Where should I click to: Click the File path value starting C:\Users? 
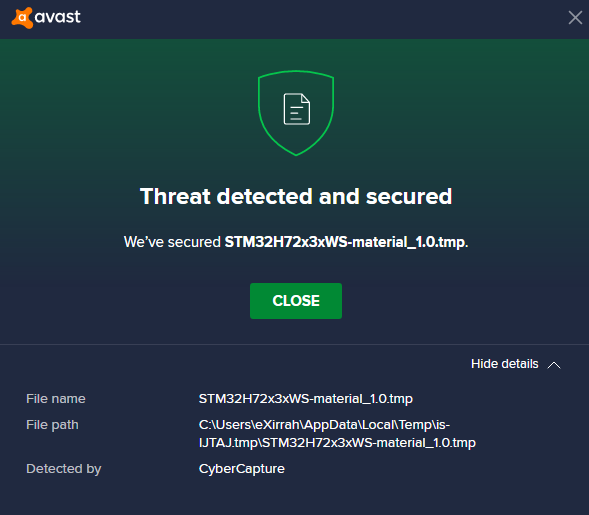pyautogui.click(x=337, y=433)
